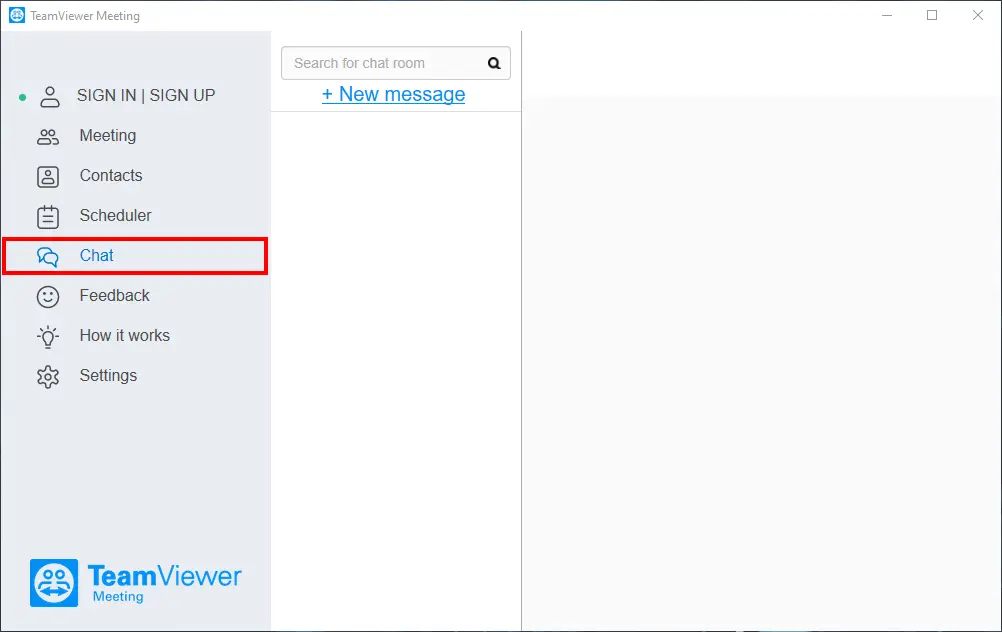Click the TeamViewer icon in the title bar
1002x632 pixels.
17,15
